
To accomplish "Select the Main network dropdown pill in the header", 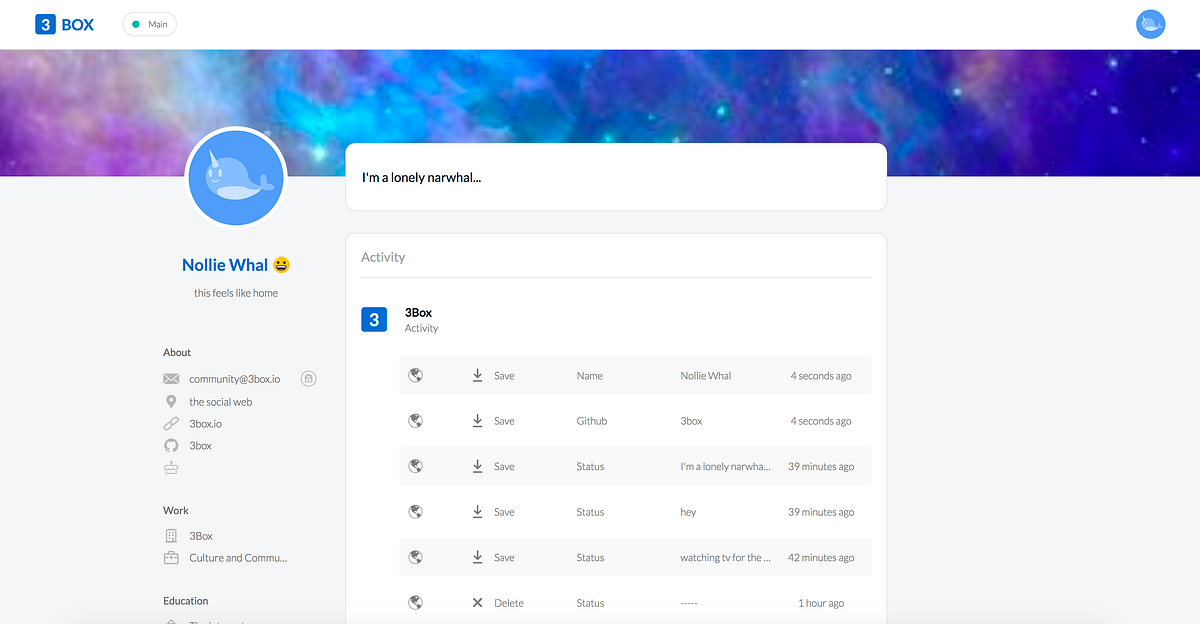I will tap(149, 23).
